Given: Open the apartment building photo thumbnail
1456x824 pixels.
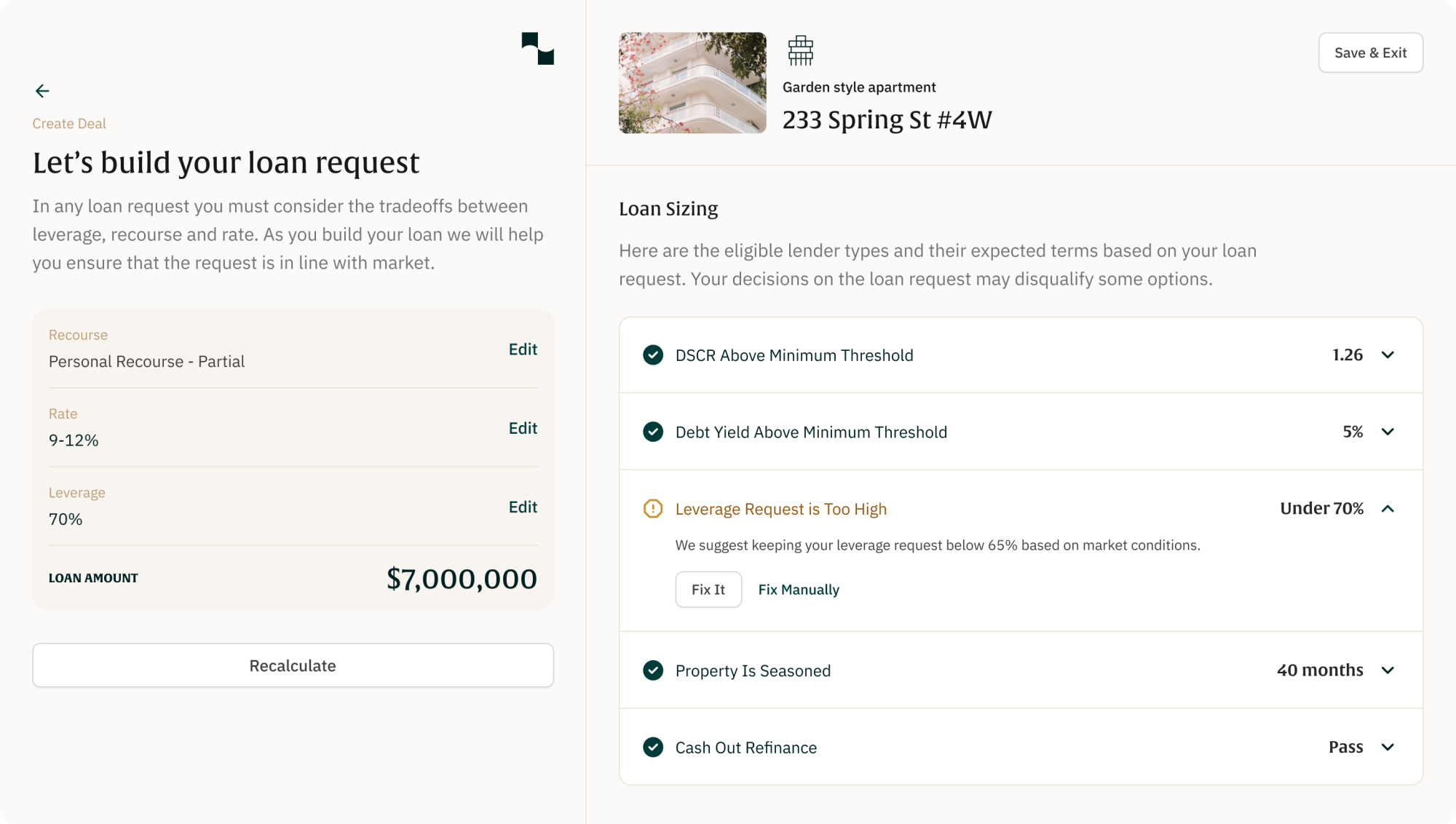Looking at the screenshot, I should (692, 83).
